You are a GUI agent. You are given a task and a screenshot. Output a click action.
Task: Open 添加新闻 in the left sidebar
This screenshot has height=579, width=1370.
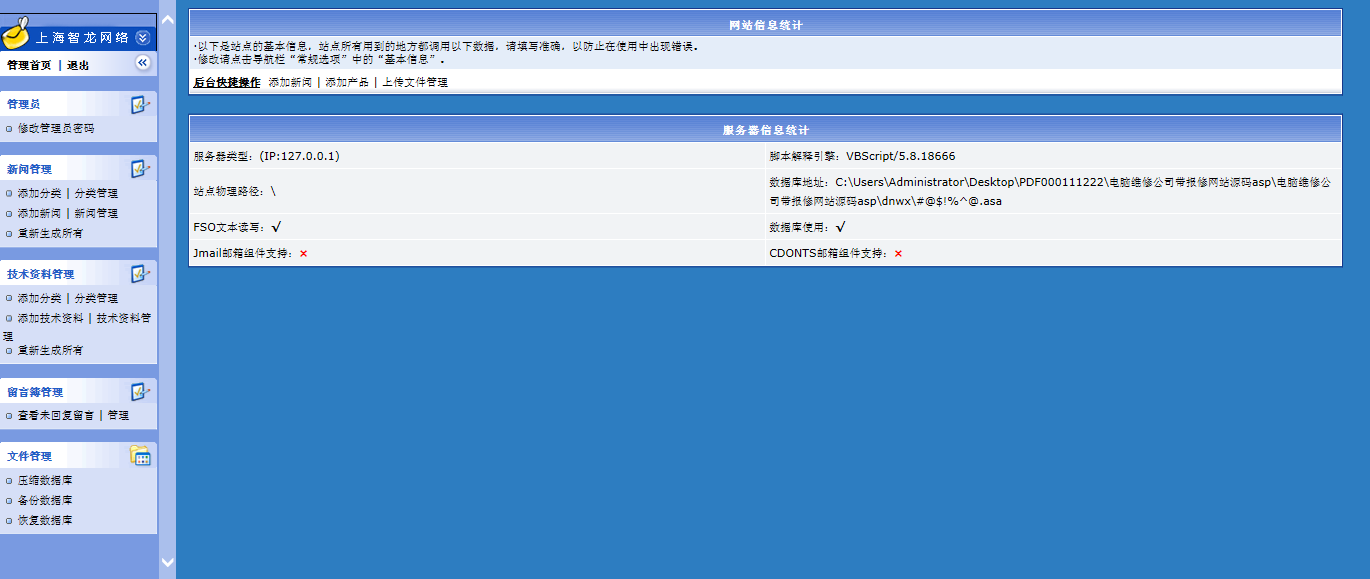39,214
